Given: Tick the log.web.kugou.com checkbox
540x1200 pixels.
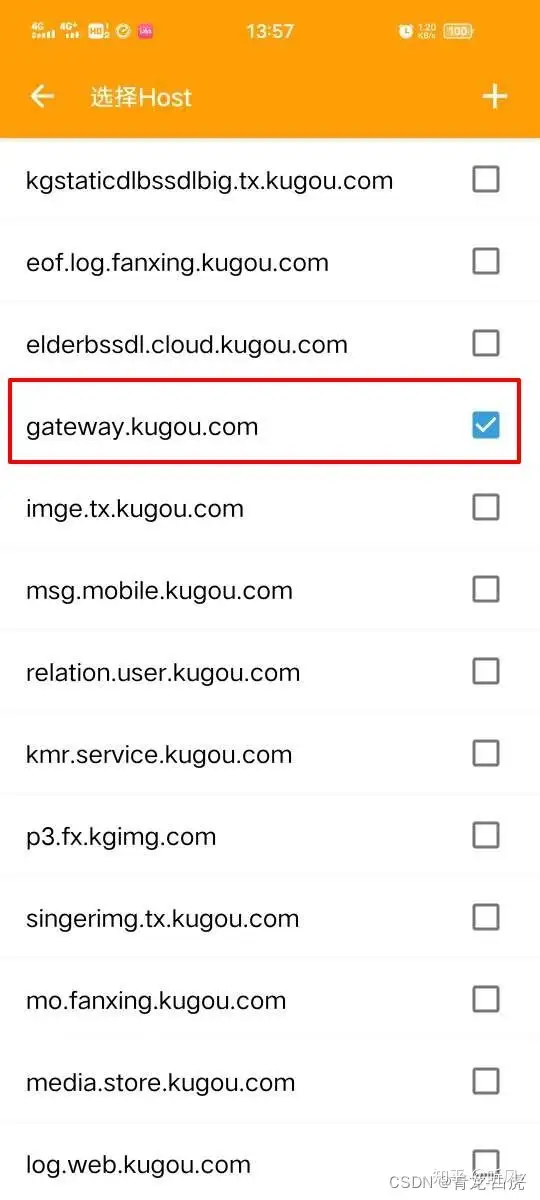Looking at the screenshot, I should pyautogui.click(x=486, y=1164).
